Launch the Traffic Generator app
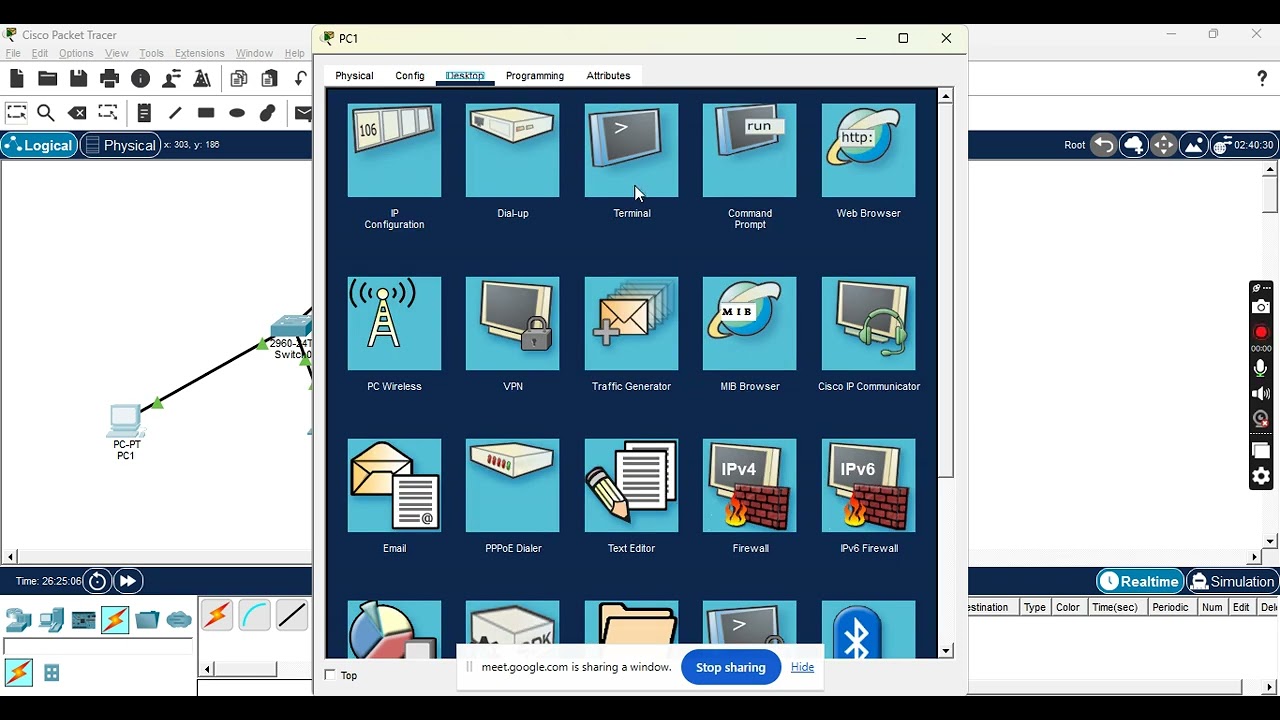Screen dimensions: 1280x720 [631, 323]
